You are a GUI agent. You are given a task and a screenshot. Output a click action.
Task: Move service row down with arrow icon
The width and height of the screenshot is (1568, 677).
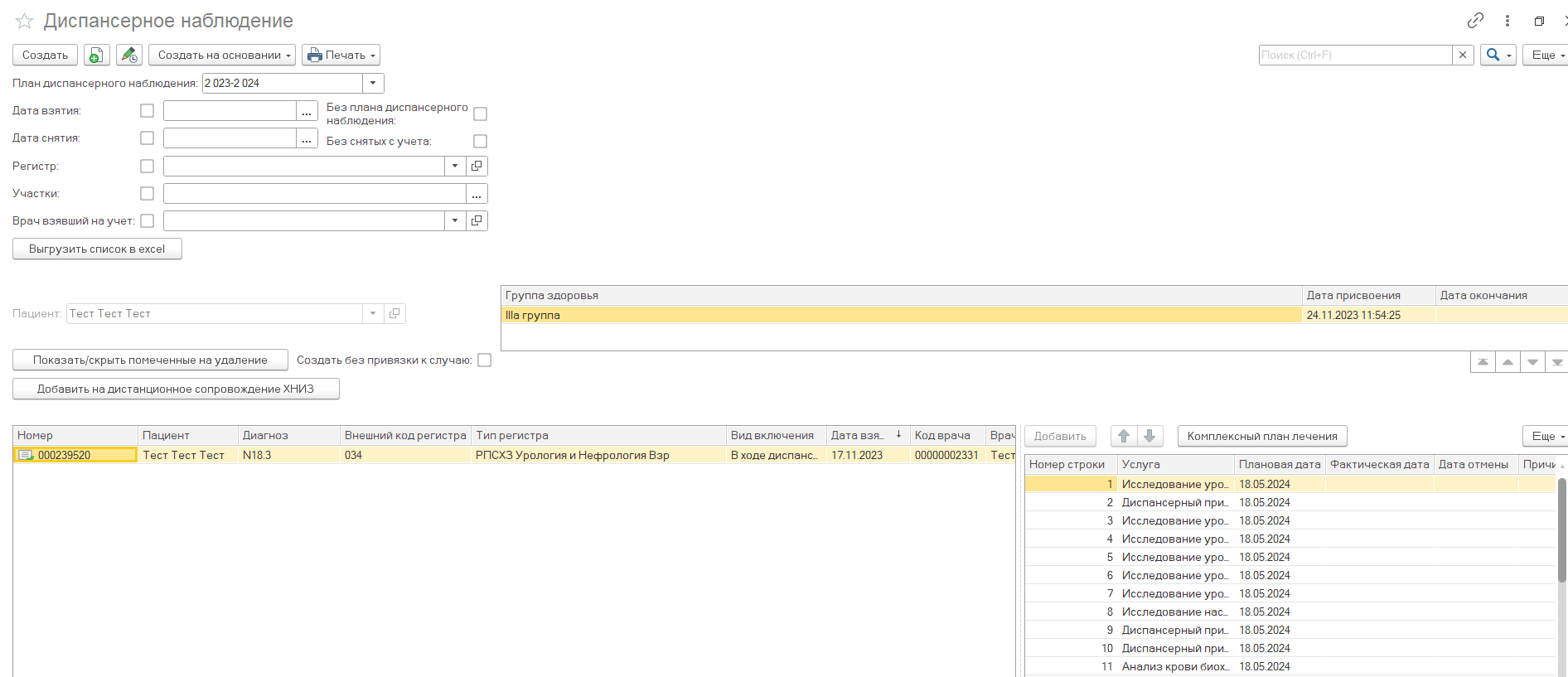(x=1149, y=437)
